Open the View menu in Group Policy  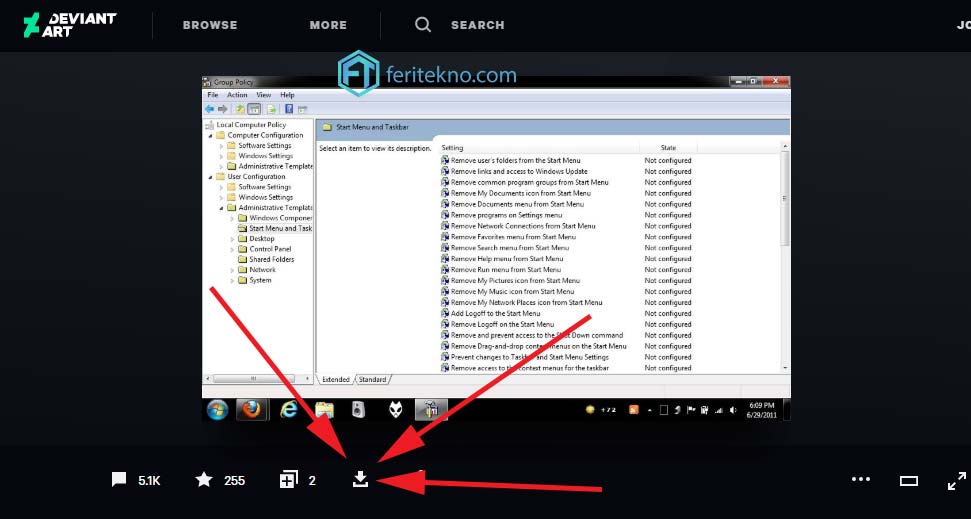coord(264,95)
